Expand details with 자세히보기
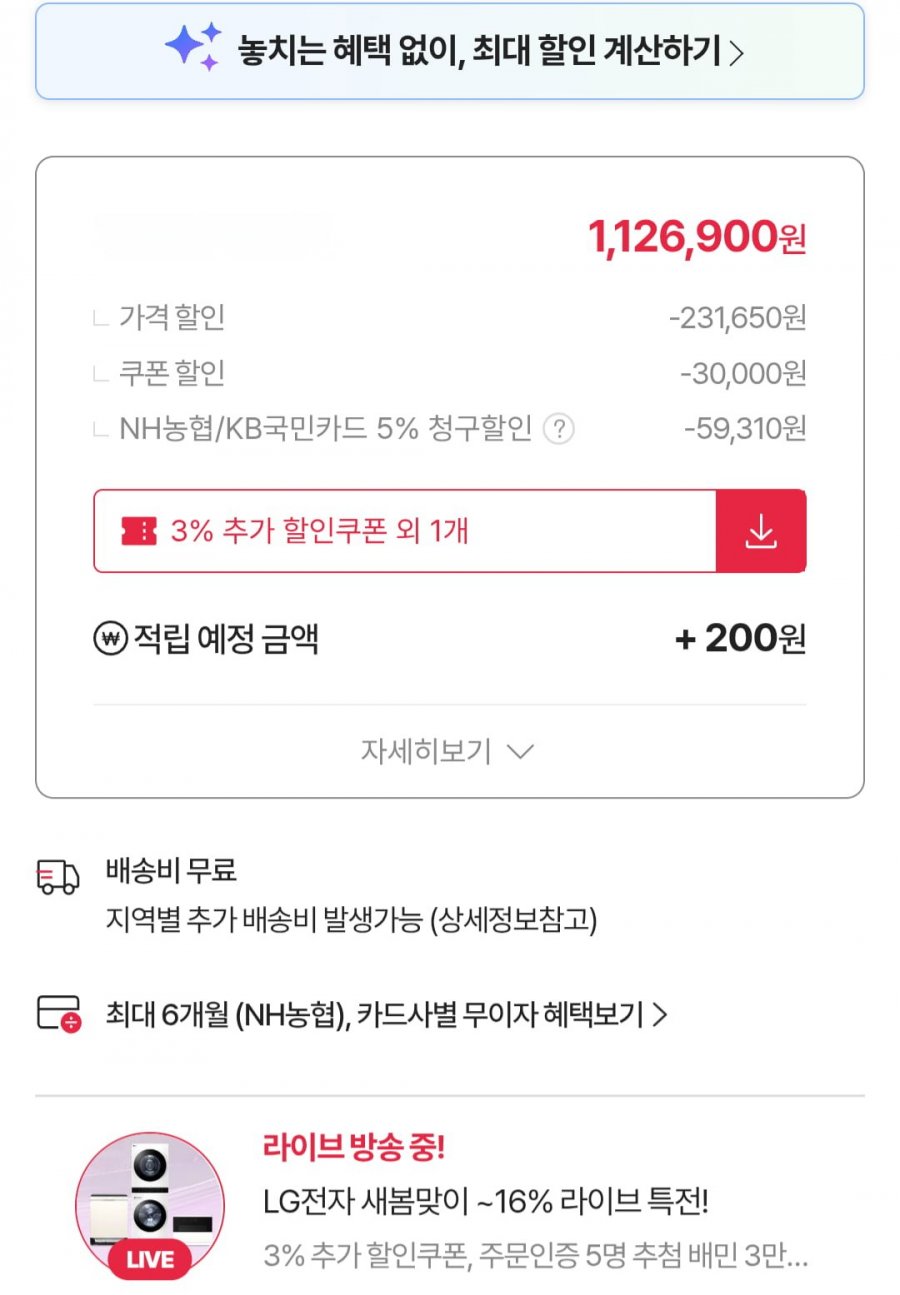The image size is (900, 1295). pyautogui.click(x=426, y=752)
